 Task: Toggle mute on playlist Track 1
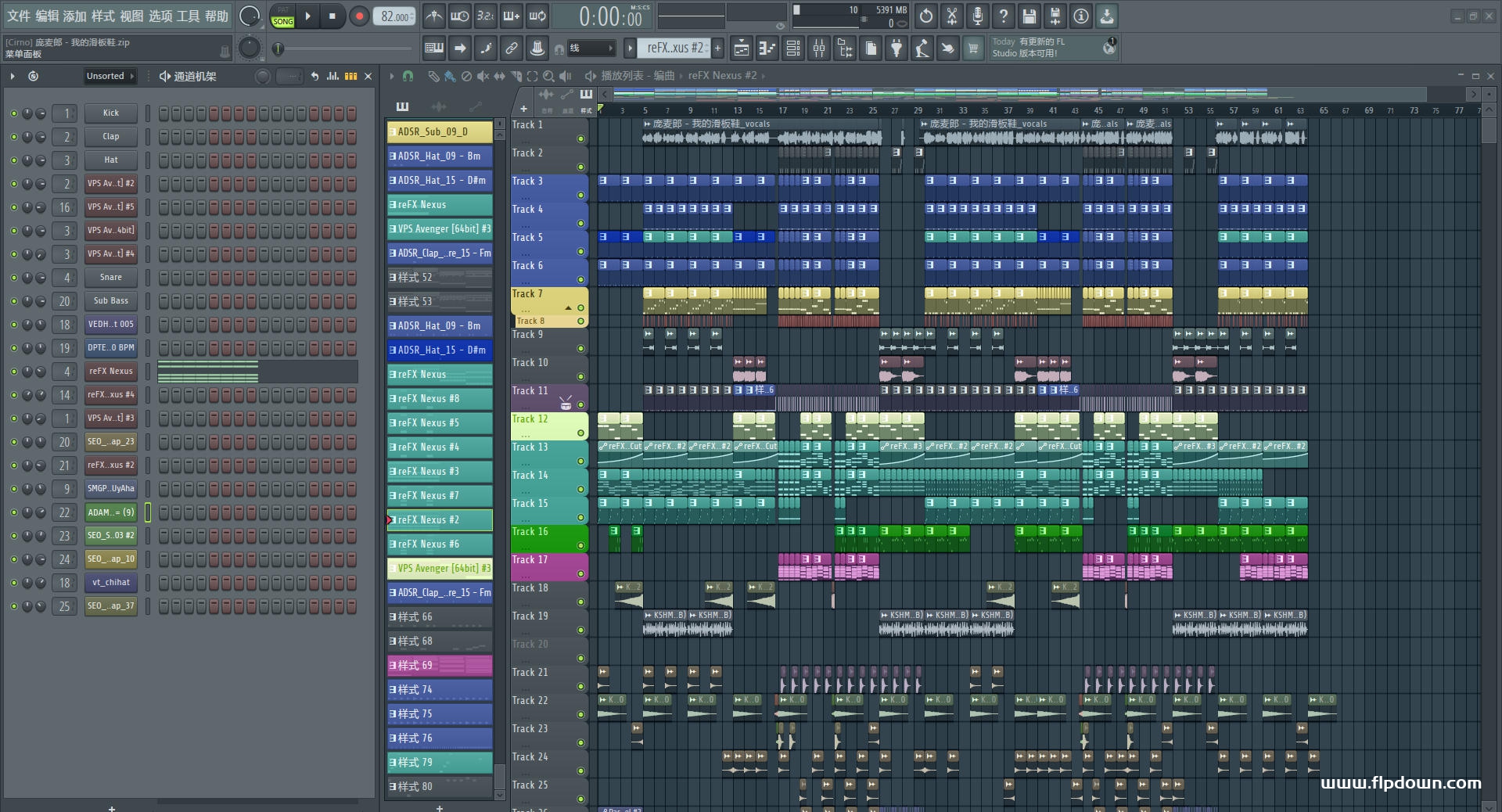pos(580,139)
